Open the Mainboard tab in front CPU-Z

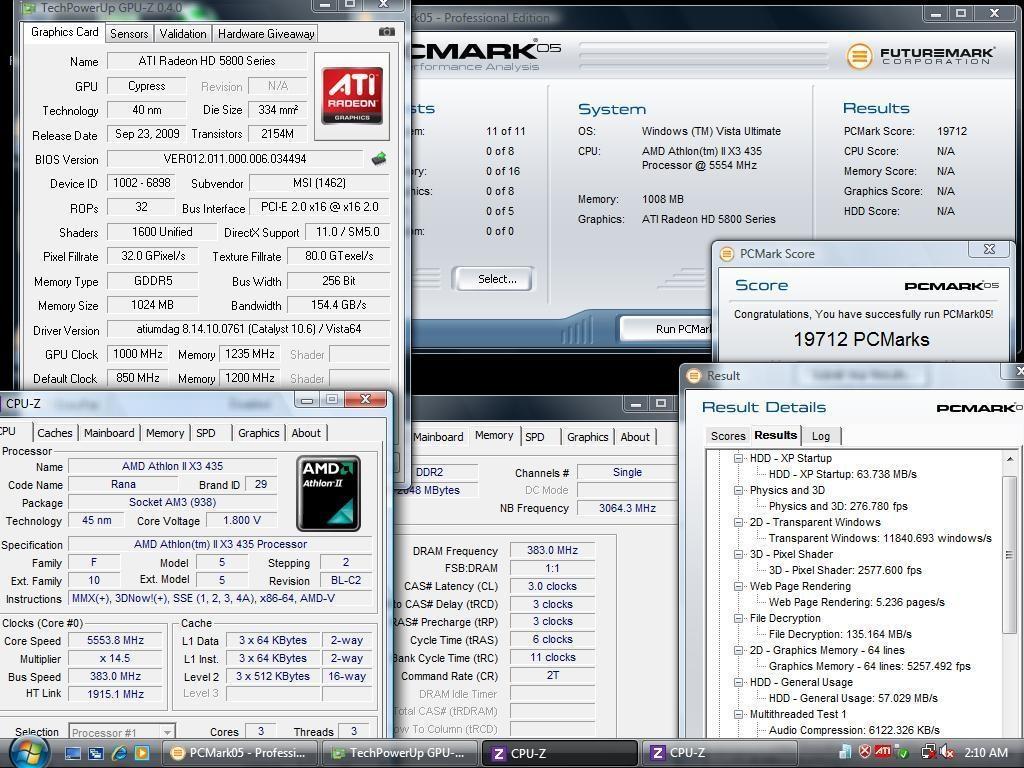pyautogui.click(x=109, y=433)
